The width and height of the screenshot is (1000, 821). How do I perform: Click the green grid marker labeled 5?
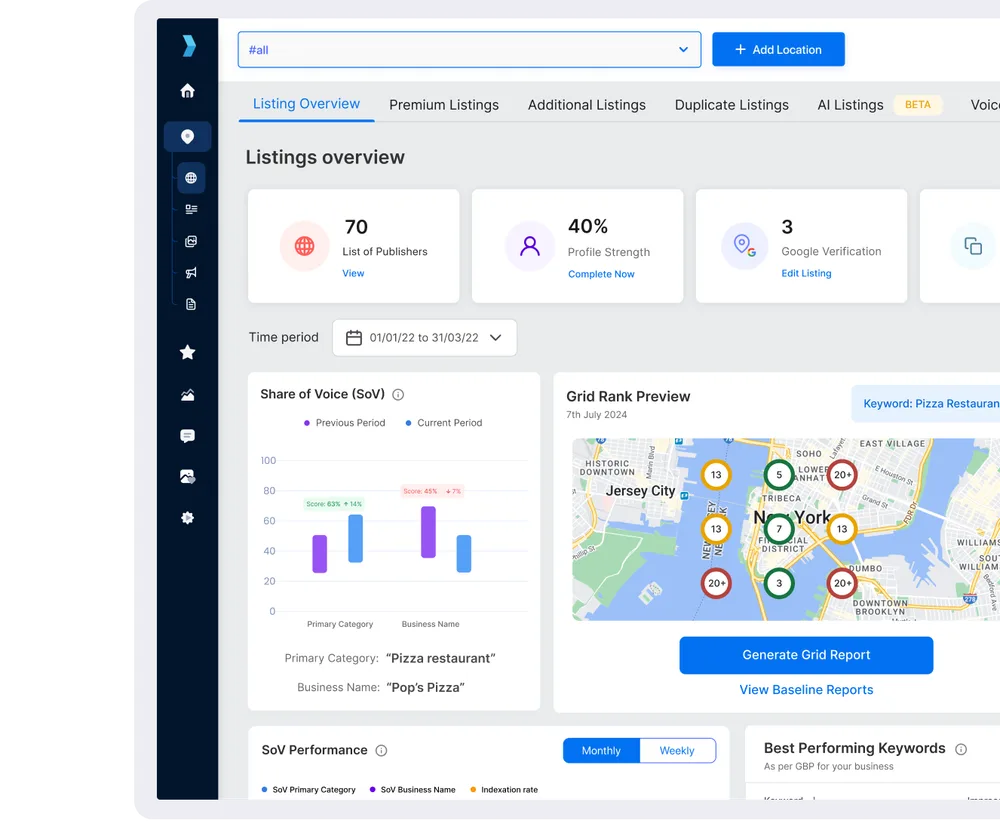779,475
